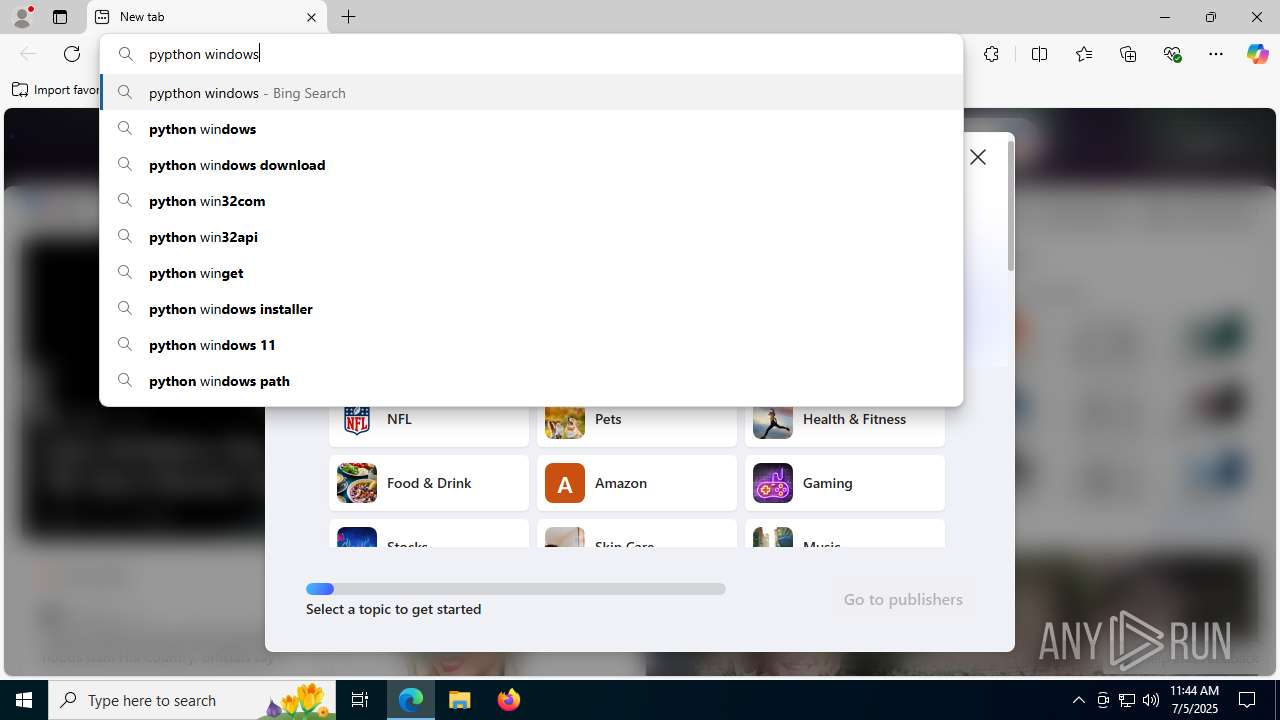This screenshot has height=720, width=1280.
Task: Show hidden system tray icons
Action: 1078,700
